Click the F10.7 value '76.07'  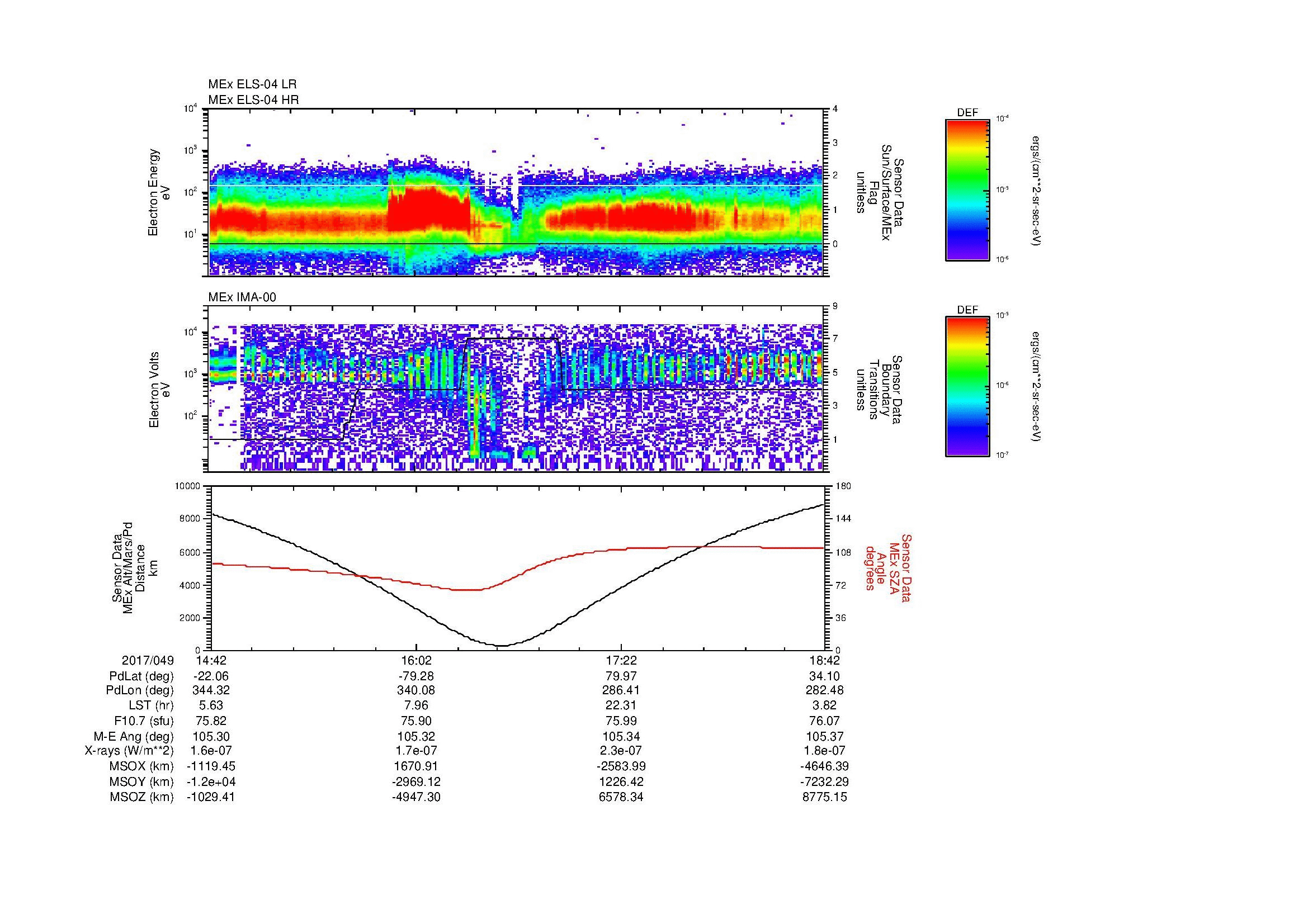point(825,720)
